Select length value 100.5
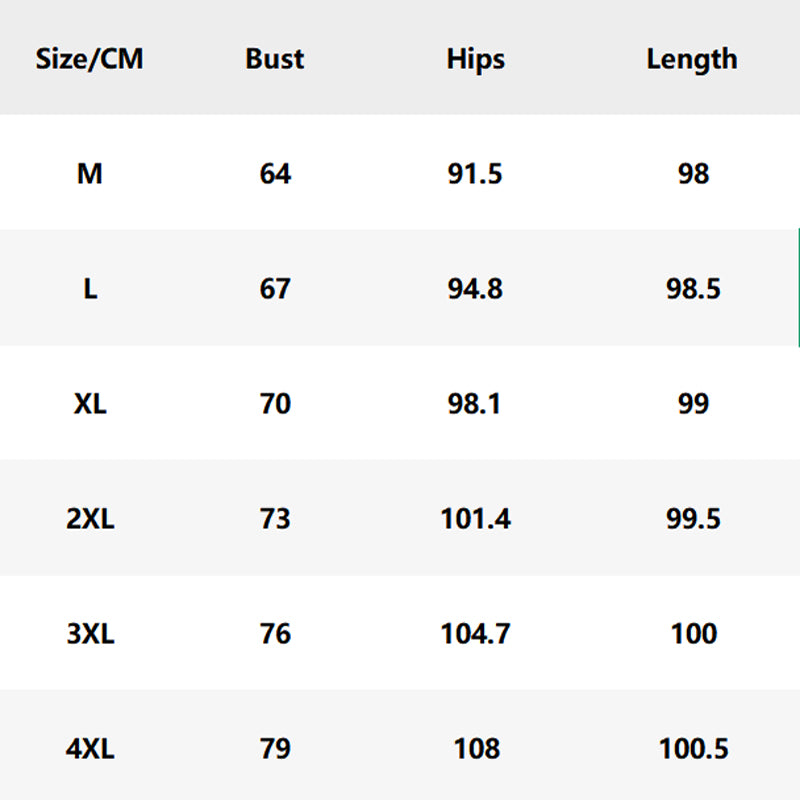 tap(693, 749)
